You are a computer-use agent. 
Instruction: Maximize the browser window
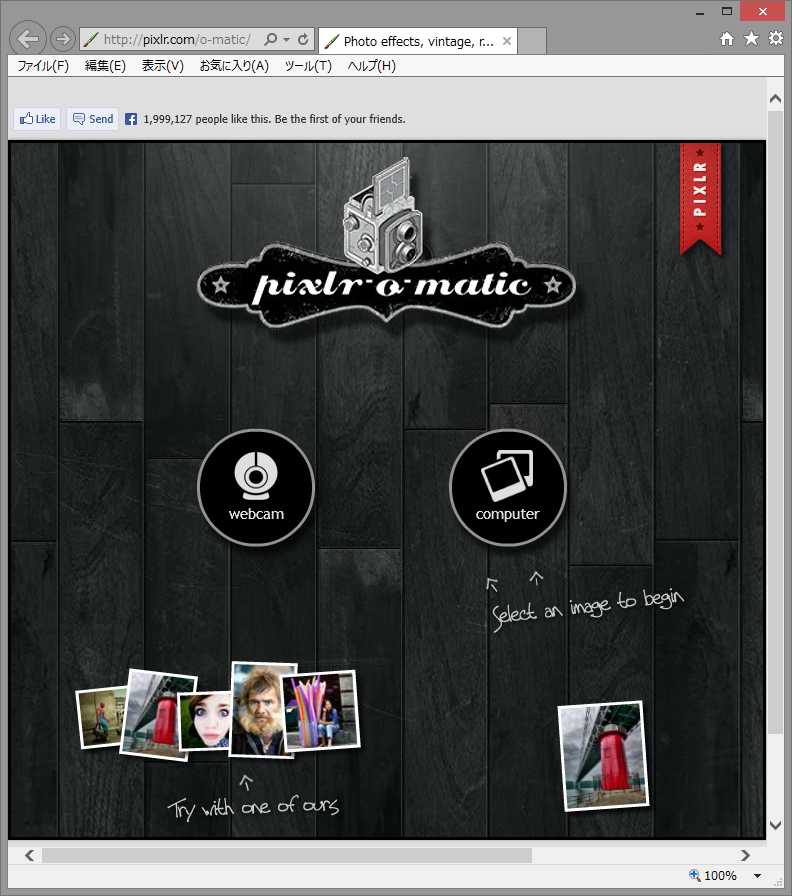727,11
